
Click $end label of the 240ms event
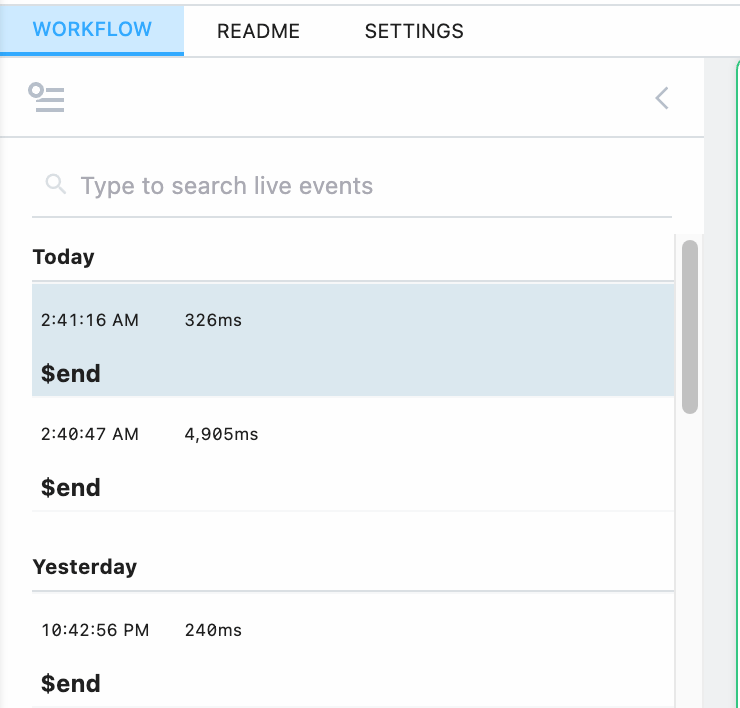71,684
